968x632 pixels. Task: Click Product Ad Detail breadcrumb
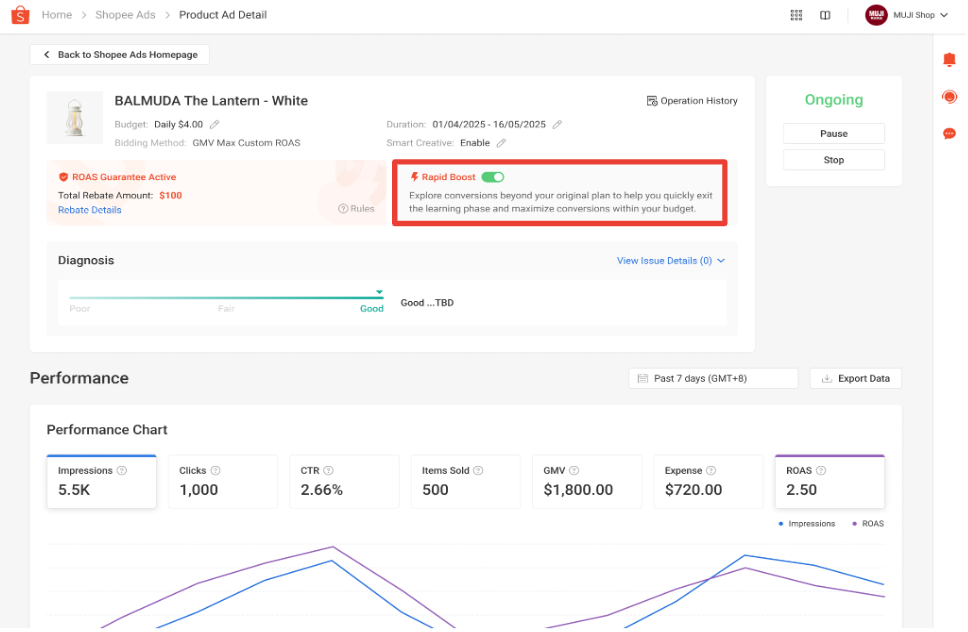tap(223, 15)
